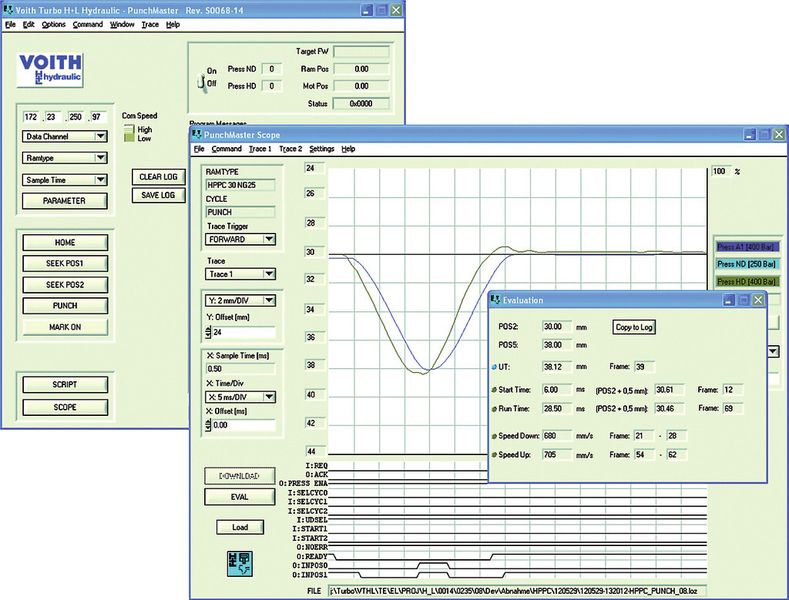This screenshot has width=789, height=600.
Task: Click the X Offset up/down stepper
Action: (x=208, y=425)
